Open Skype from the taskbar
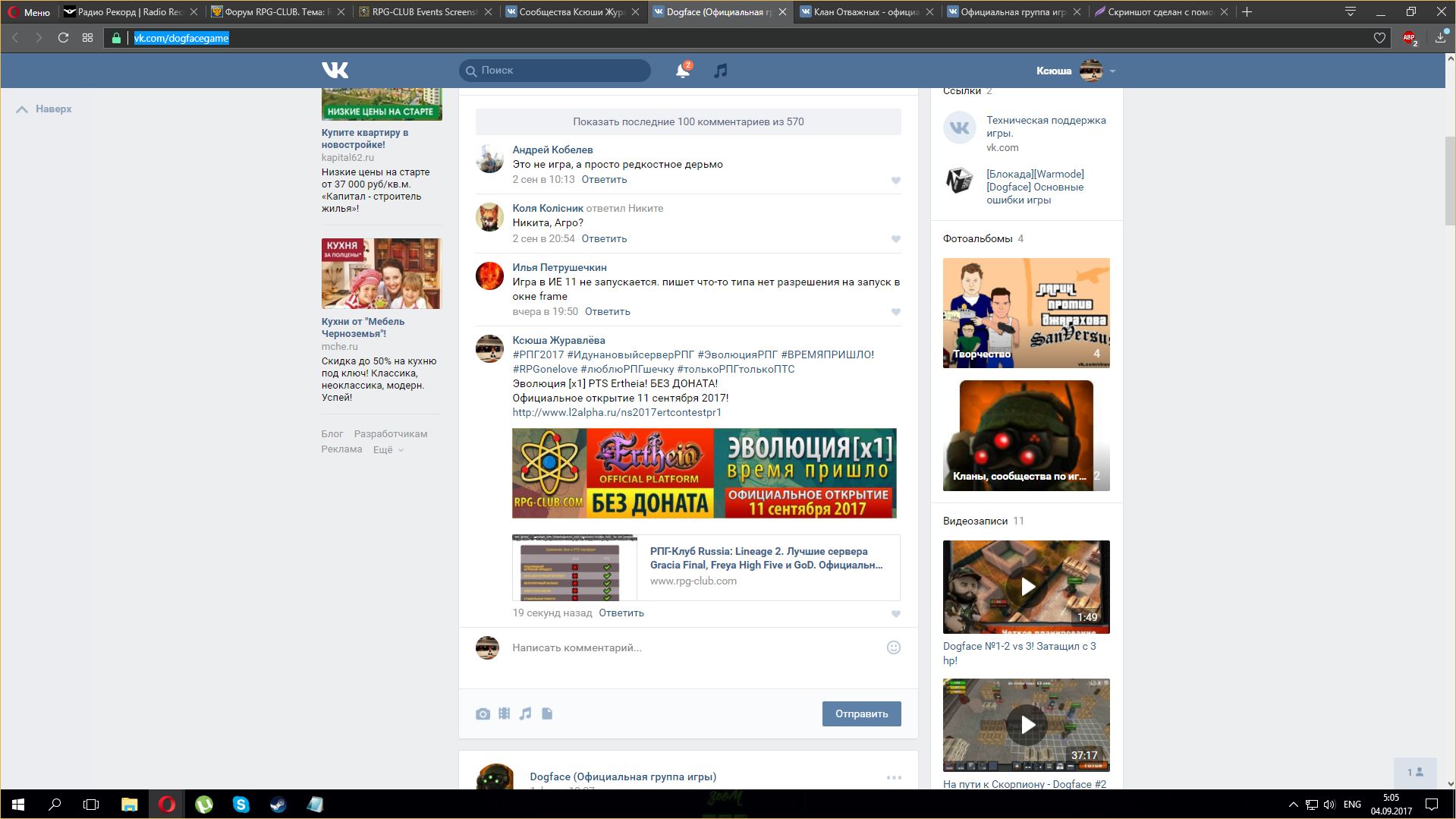Screen dimensions: 1456x819 tap(241, 805)
